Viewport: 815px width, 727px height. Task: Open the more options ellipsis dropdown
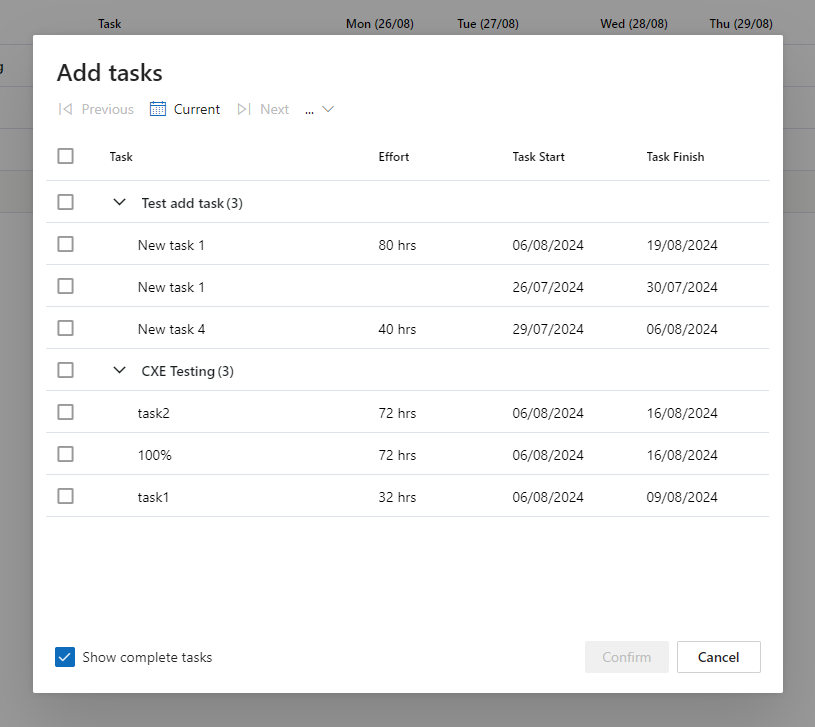click(319, 109)
